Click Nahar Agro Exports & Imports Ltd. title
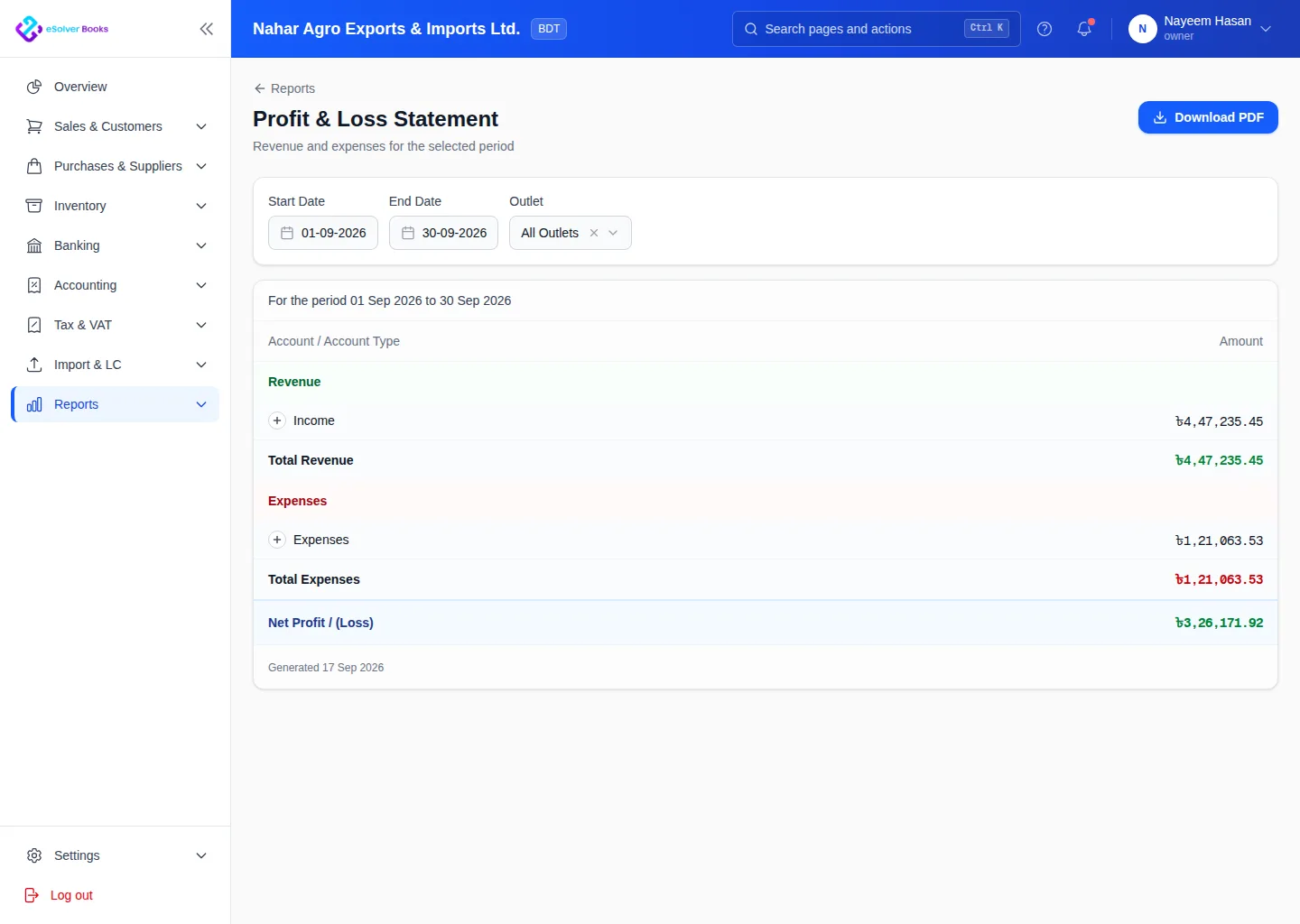The width and height of the screenshot is (1300, 924). [x=386, y=29]
